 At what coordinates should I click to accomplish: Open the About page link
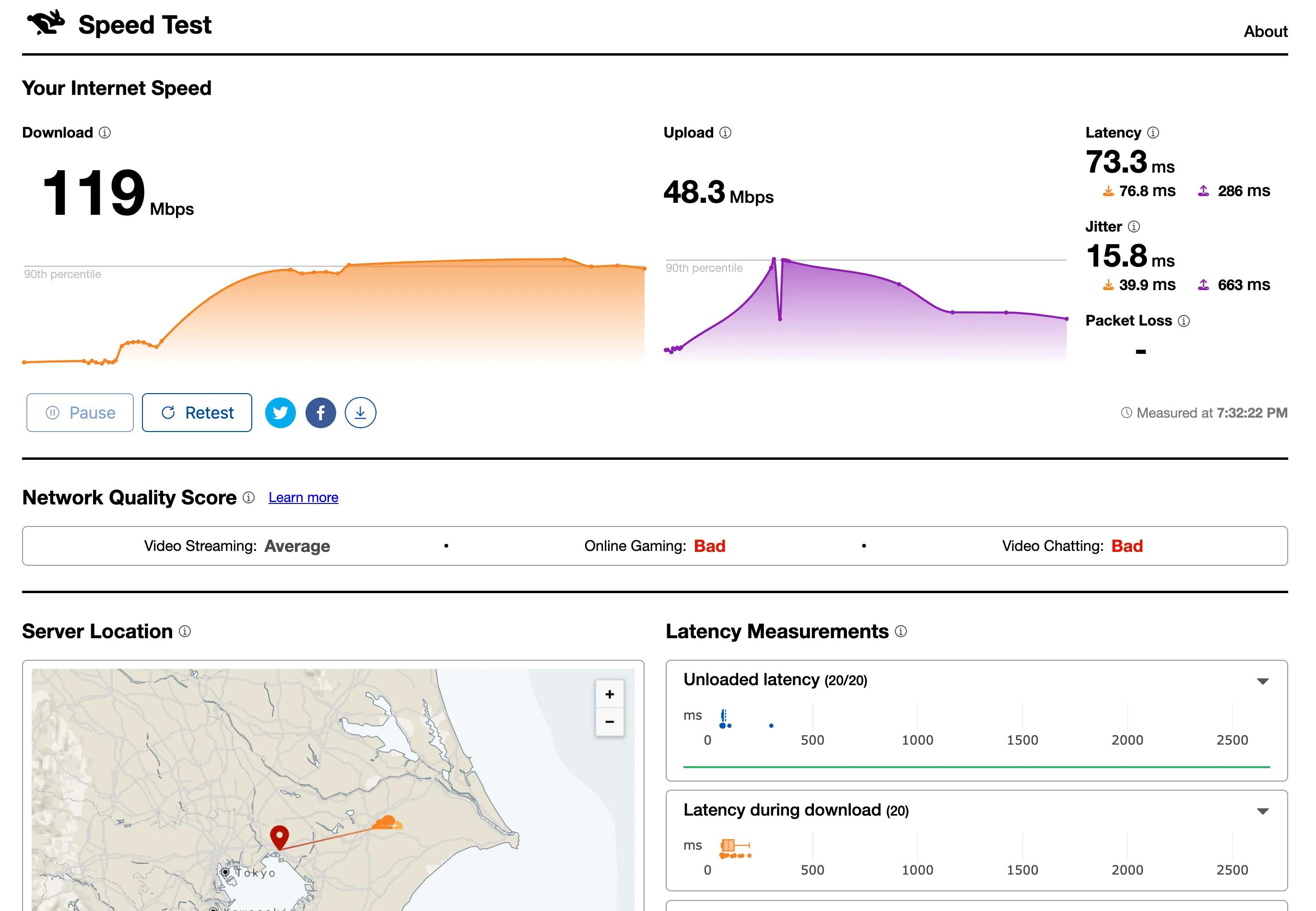(x=1265, y=31)
